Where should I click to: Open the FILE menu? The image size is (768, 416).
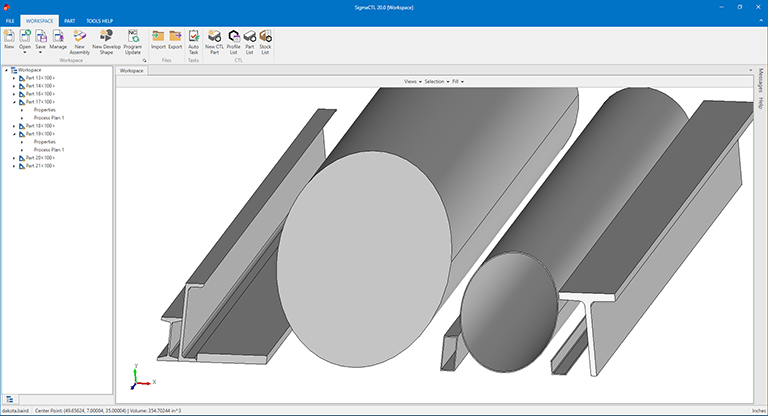10,21
